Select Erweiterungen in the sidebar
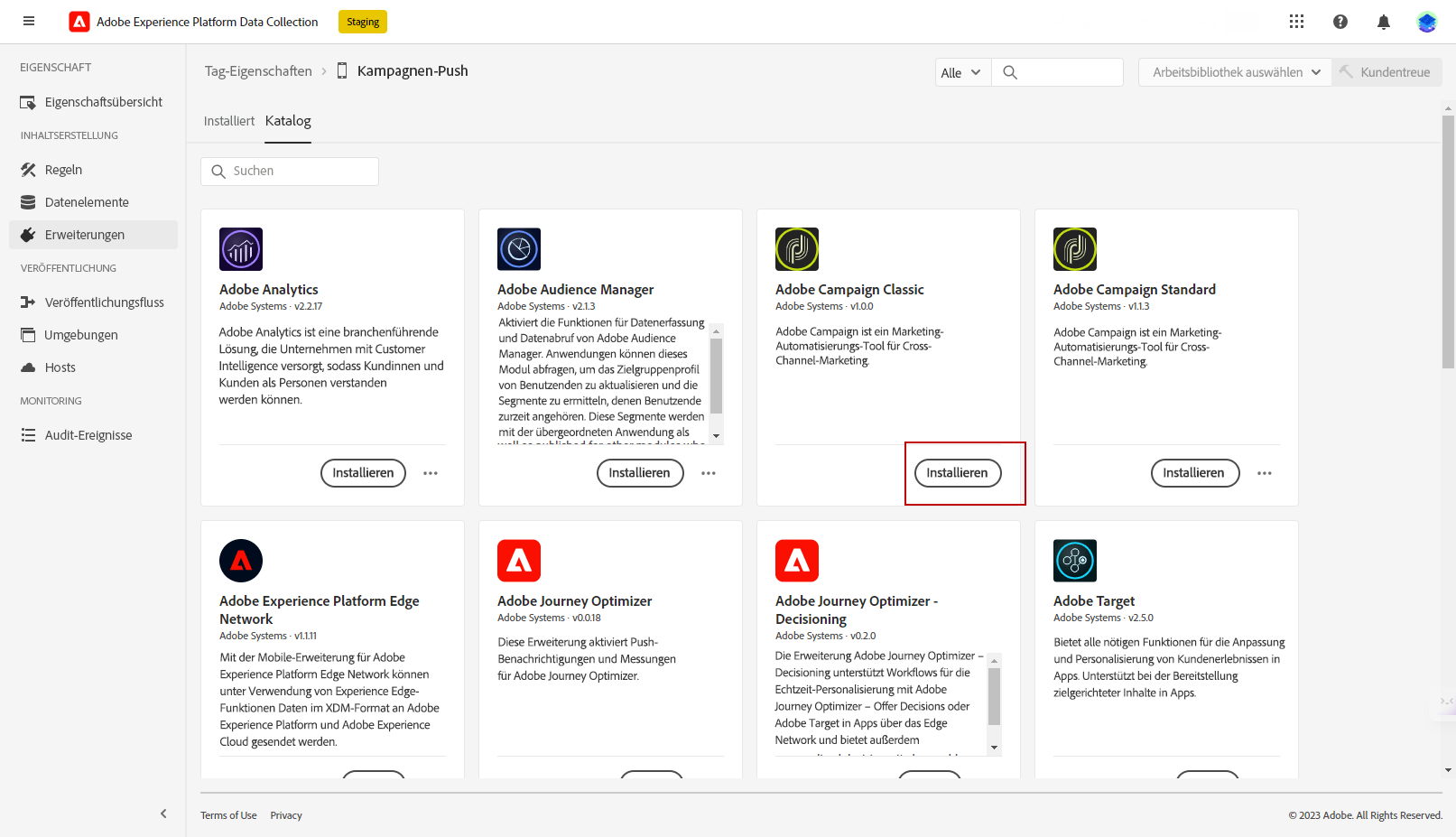 tap(93, 235)
